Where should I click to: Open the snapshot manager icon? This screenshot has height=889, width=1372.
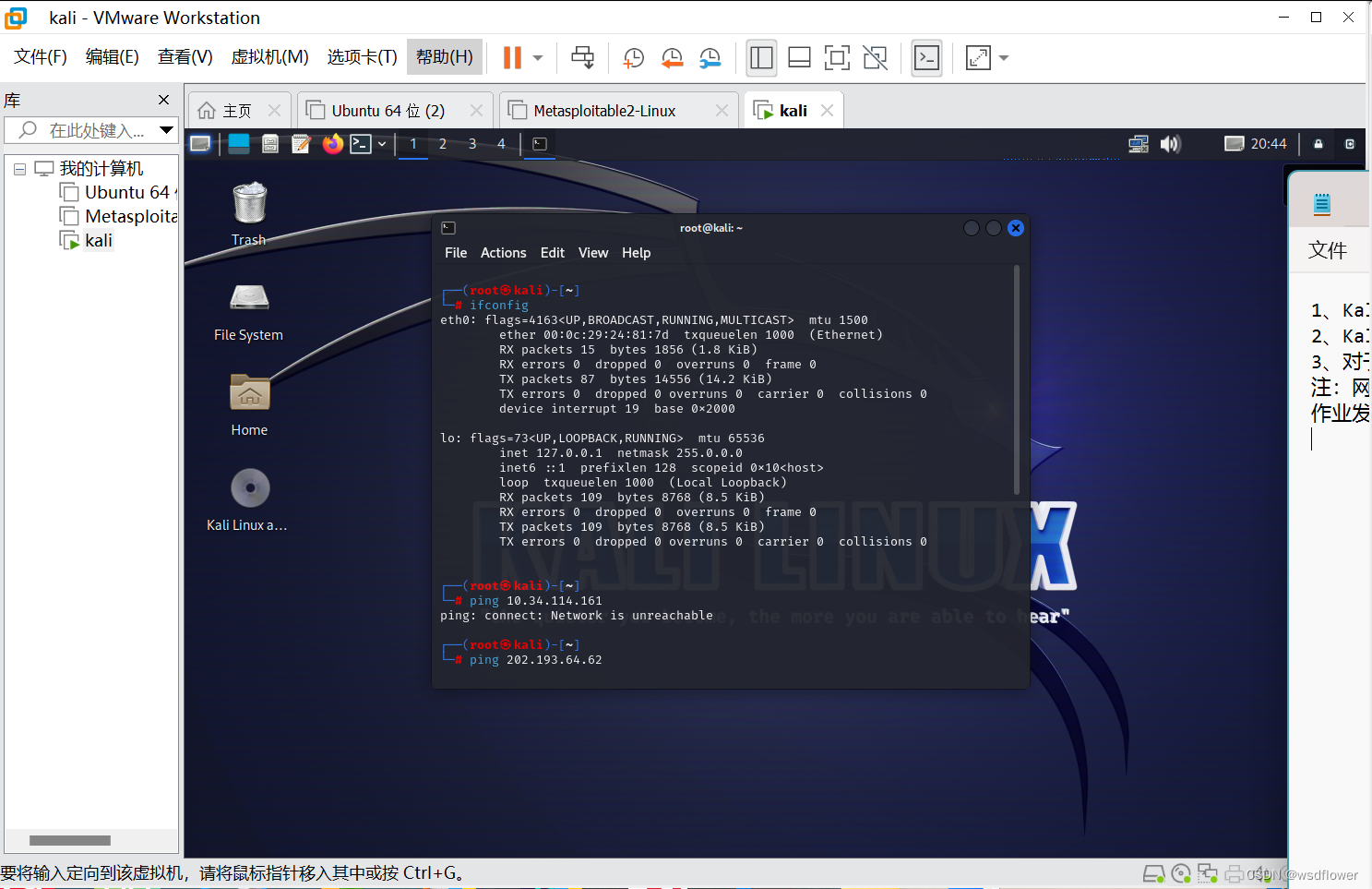pos(710,58)
